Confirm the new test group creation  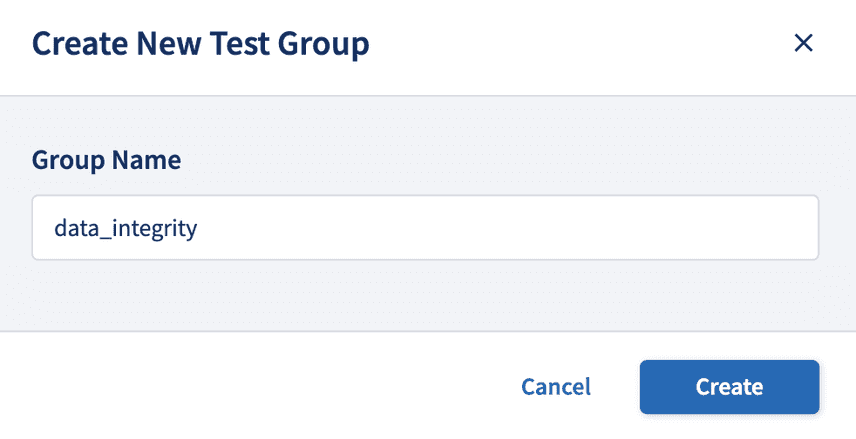pos(729,387)
